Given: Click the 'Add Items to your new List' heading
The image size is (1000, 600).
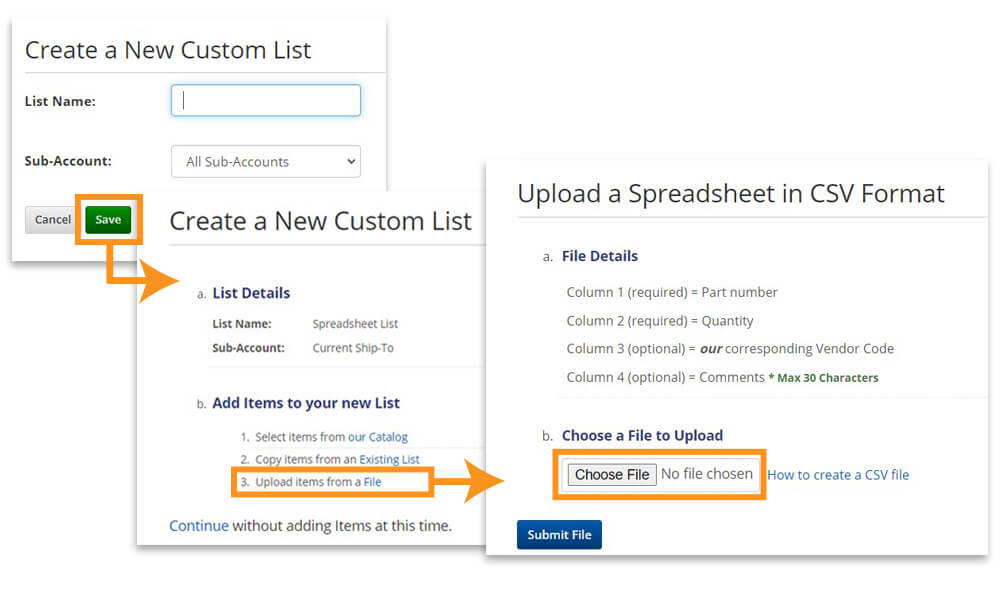Looking at the screenshot, I should tap(306, 403).
